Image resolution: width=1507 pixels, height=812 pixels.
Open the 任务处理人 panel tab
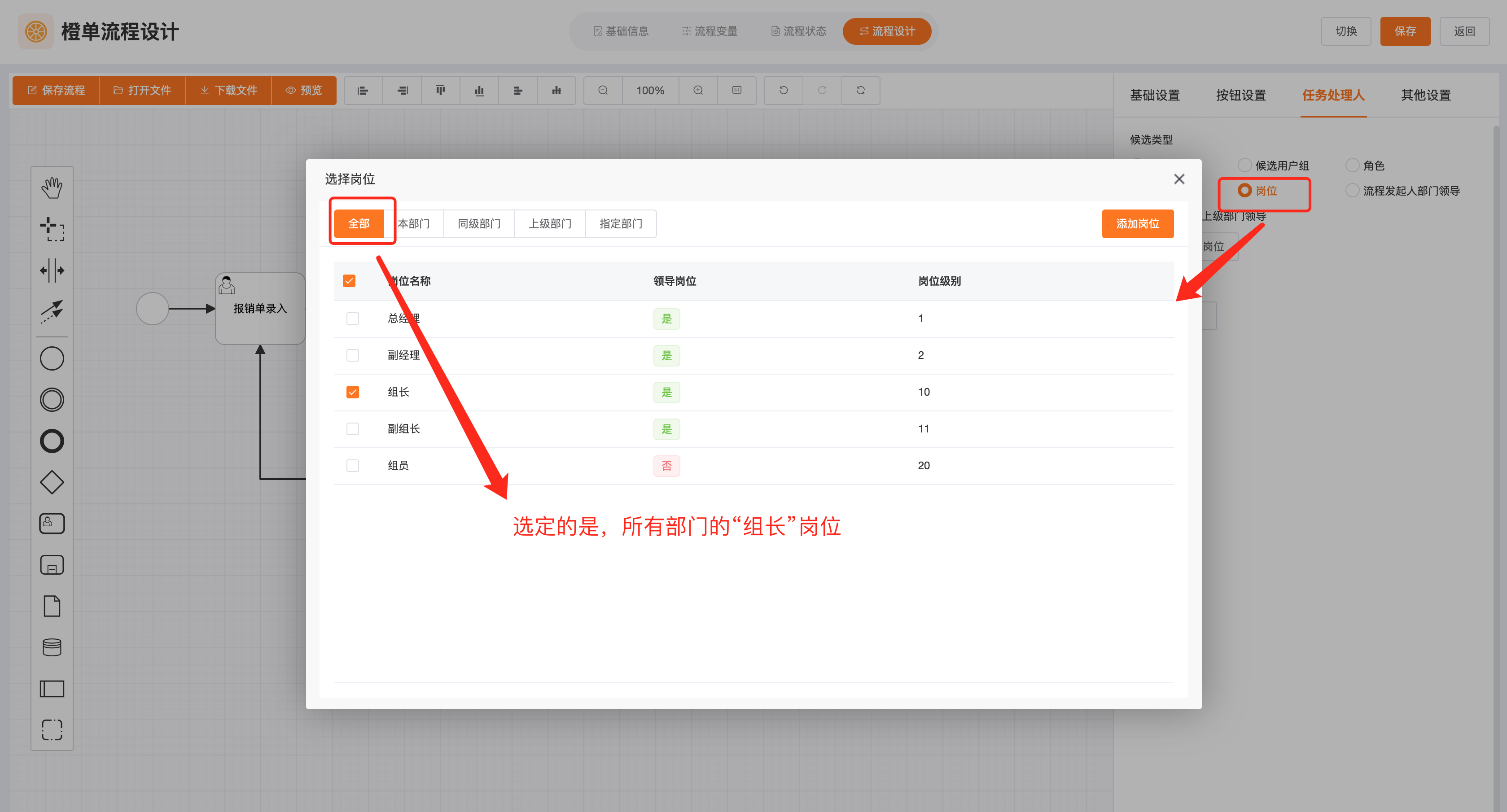(1333, 96)
